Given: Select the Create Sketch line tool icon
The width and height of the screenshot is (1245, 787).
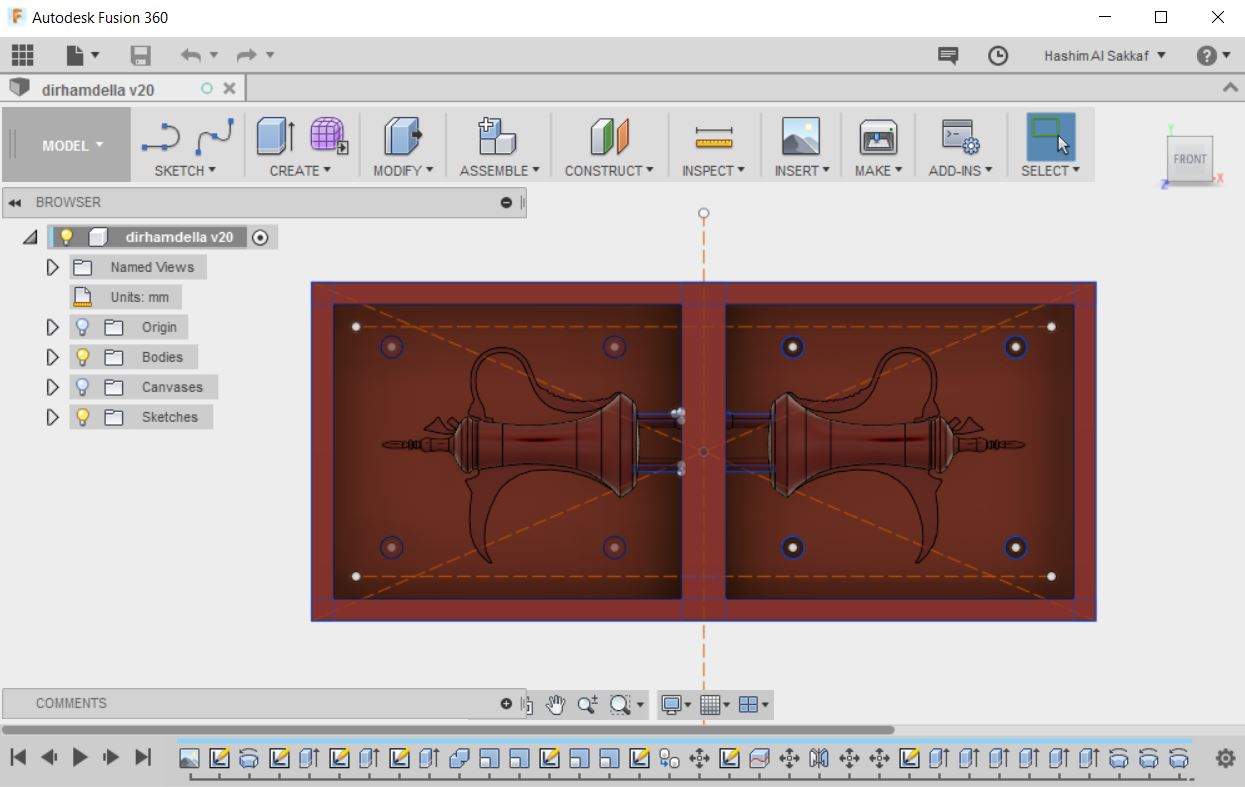Looking at the screenshot, I should tap(161, 136).
